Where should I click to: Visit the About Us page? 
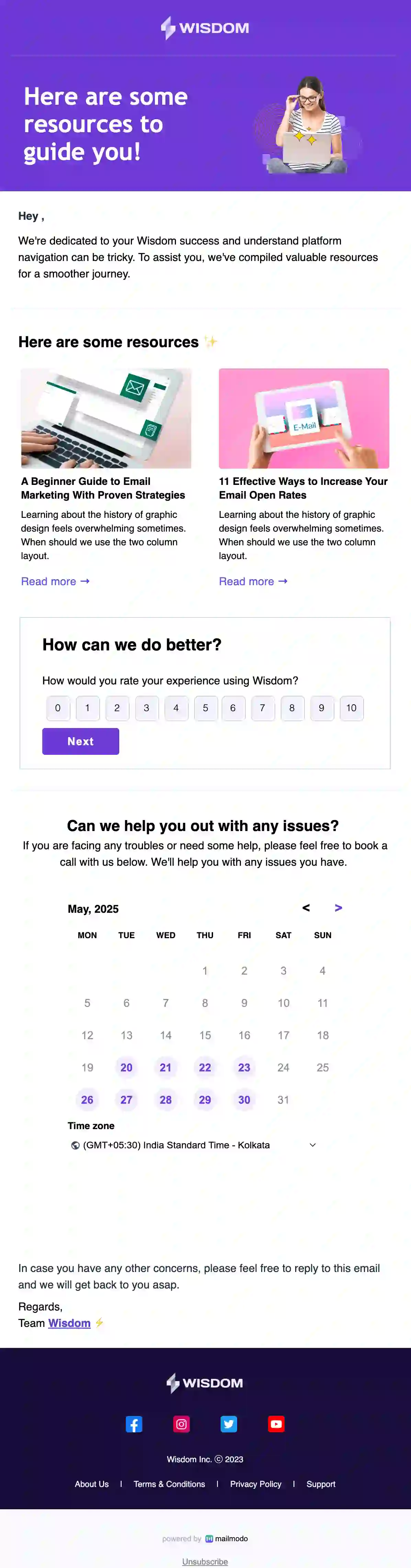pos(91,1484)
